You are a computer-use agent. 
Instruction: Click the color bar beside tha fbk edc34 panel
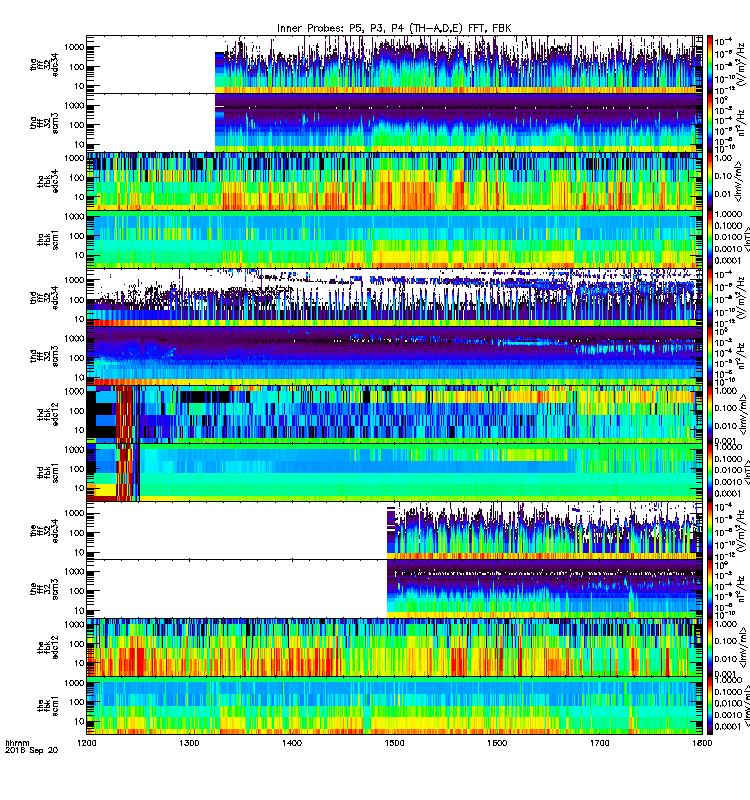tap(710, 181)
